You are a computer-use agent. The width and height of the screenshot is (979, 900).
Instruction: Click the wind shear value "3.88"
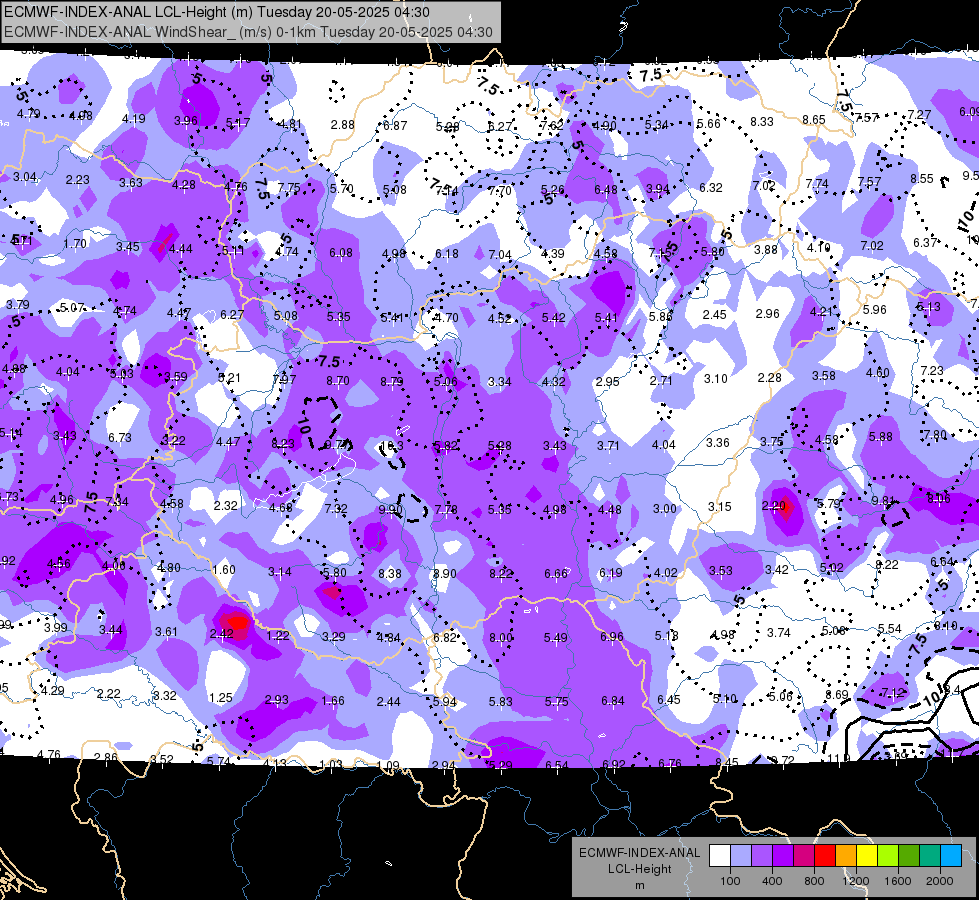(766, 250)
